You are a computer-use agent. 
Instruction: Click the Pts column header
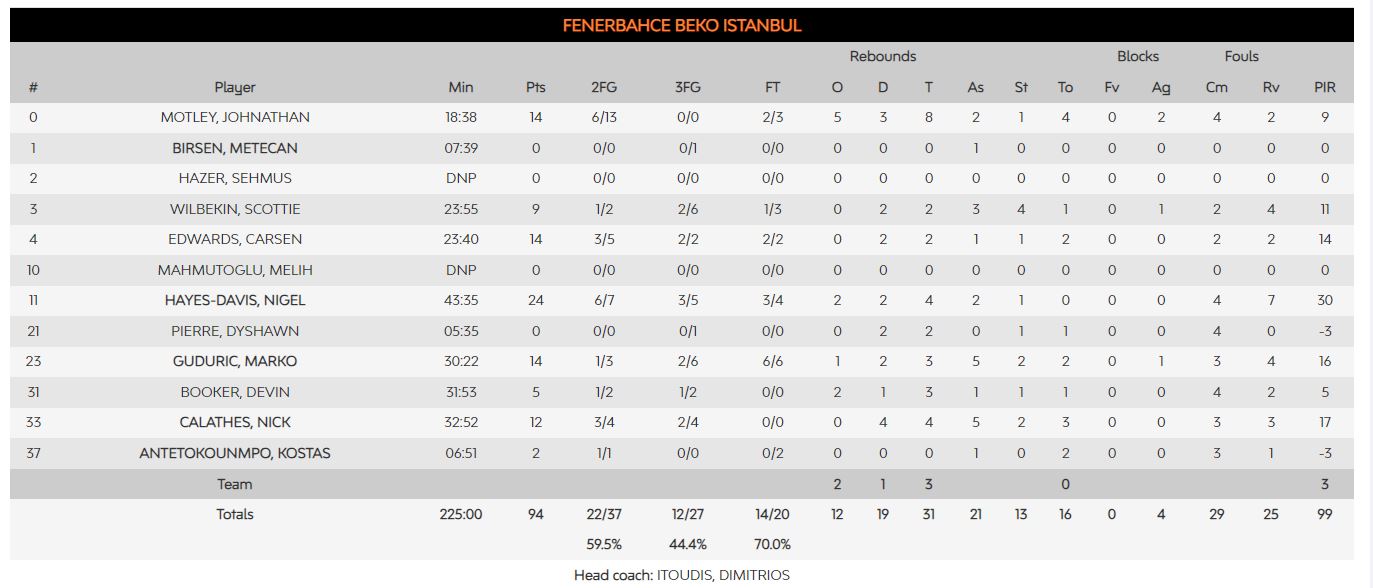[x=536, y=87]
